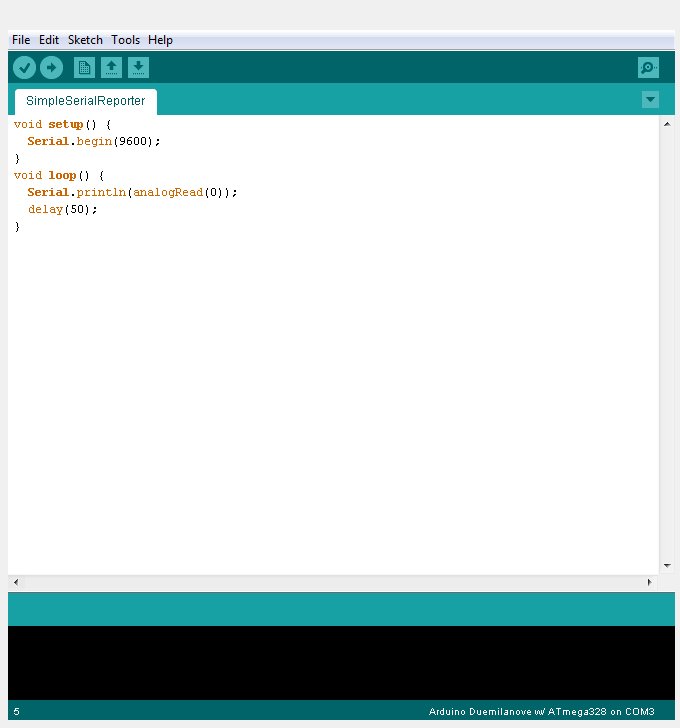Click the board info 'Arduino Duemilanove w/ ATmega328 on COM3'
The image size is (680, 728).
point(542,712)
